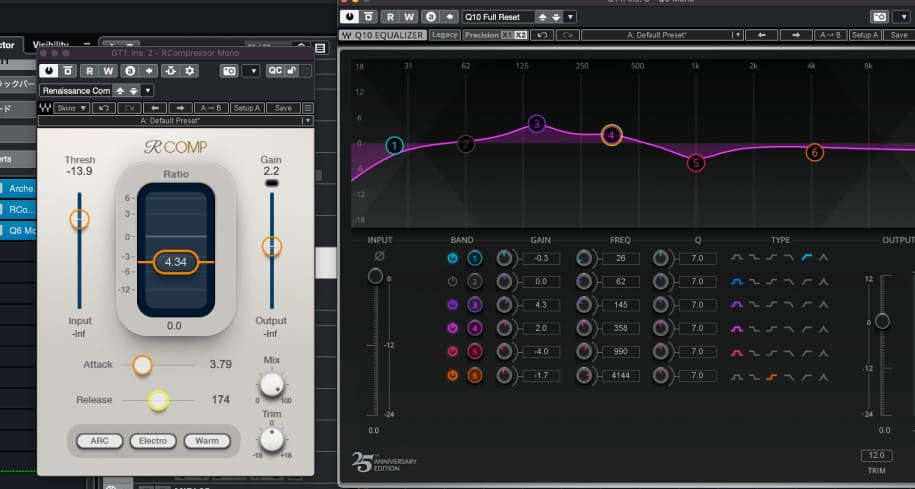Open the Skins dropdown in RCompressor
The height and width of the screenshot is (489, 915).
click(72, 108)
